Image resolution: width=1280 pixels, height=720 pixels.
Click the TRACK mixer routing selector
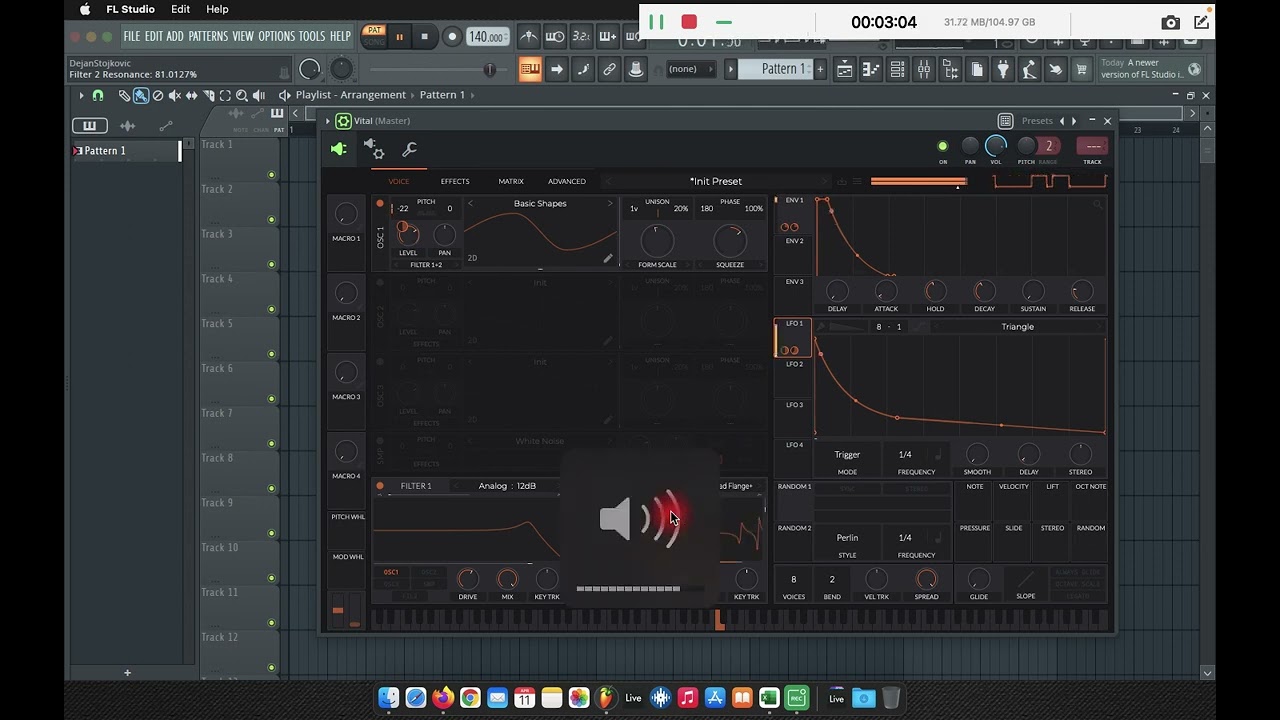tap(1092, 146)
